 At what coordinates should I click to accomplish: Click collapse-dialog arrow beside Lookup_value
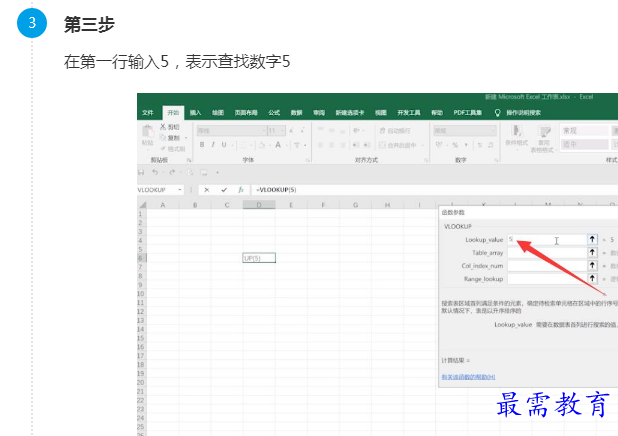tap(592, 239)
